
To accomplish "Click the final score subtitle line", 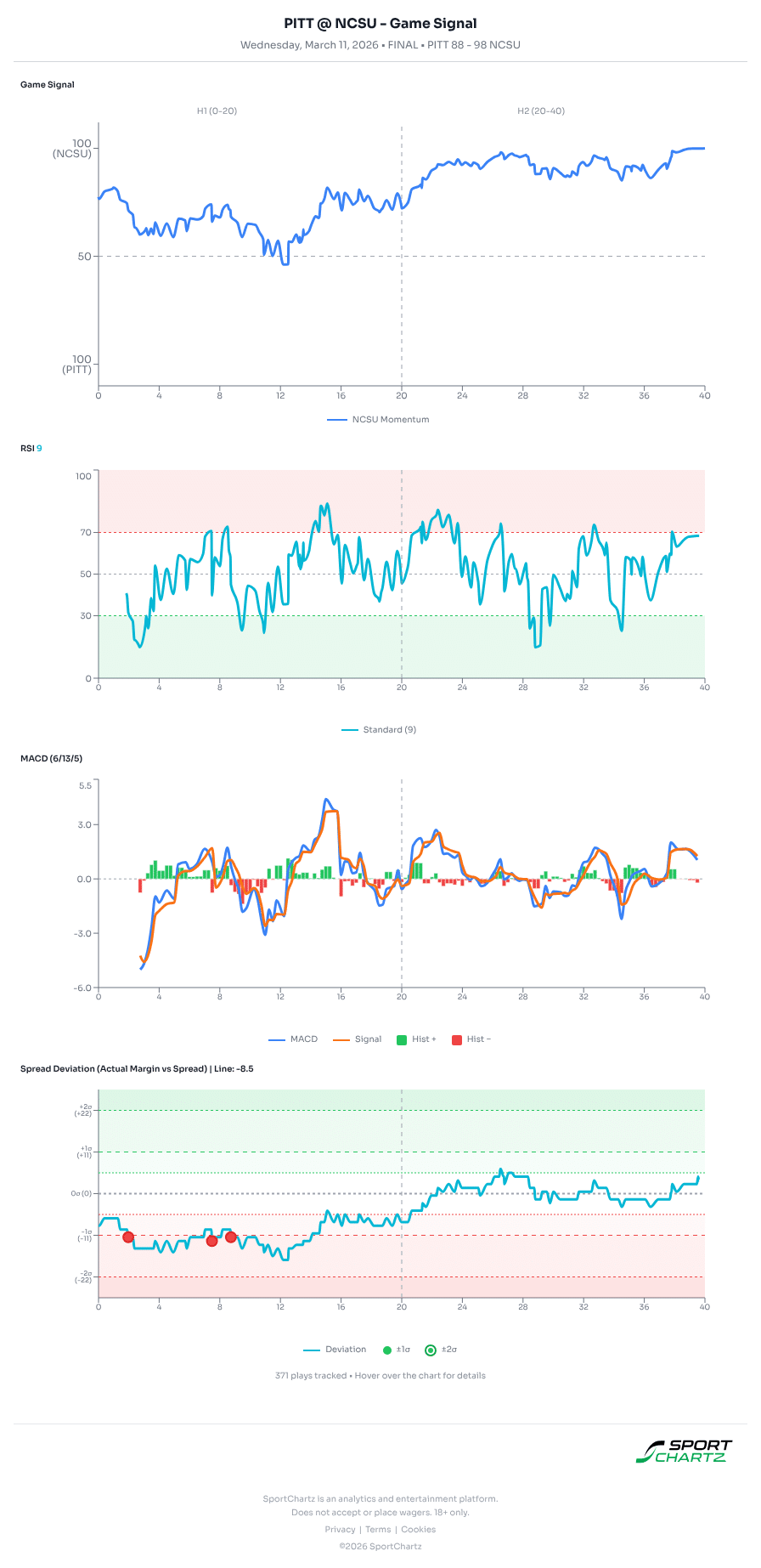I will [380, 45].
